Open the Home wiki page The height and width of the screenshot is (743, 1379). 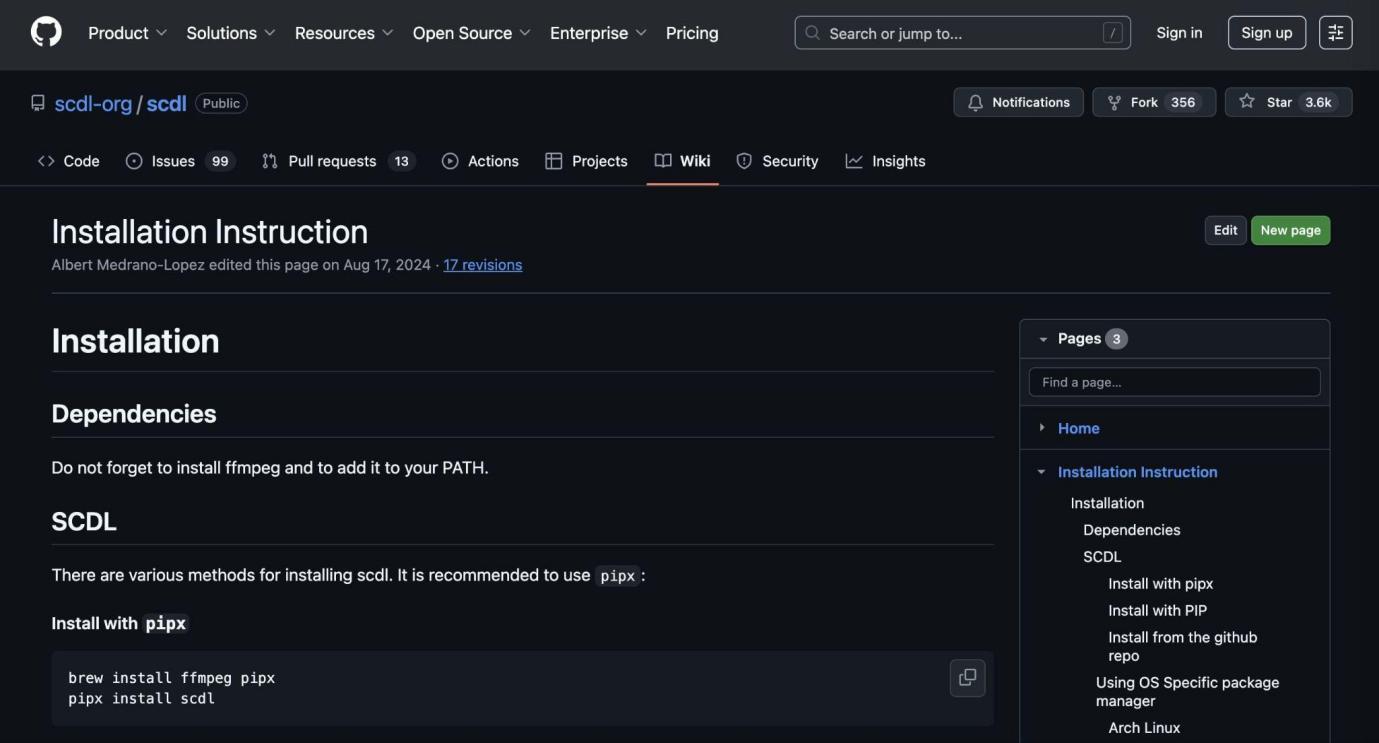click(x=1078, y=428)
